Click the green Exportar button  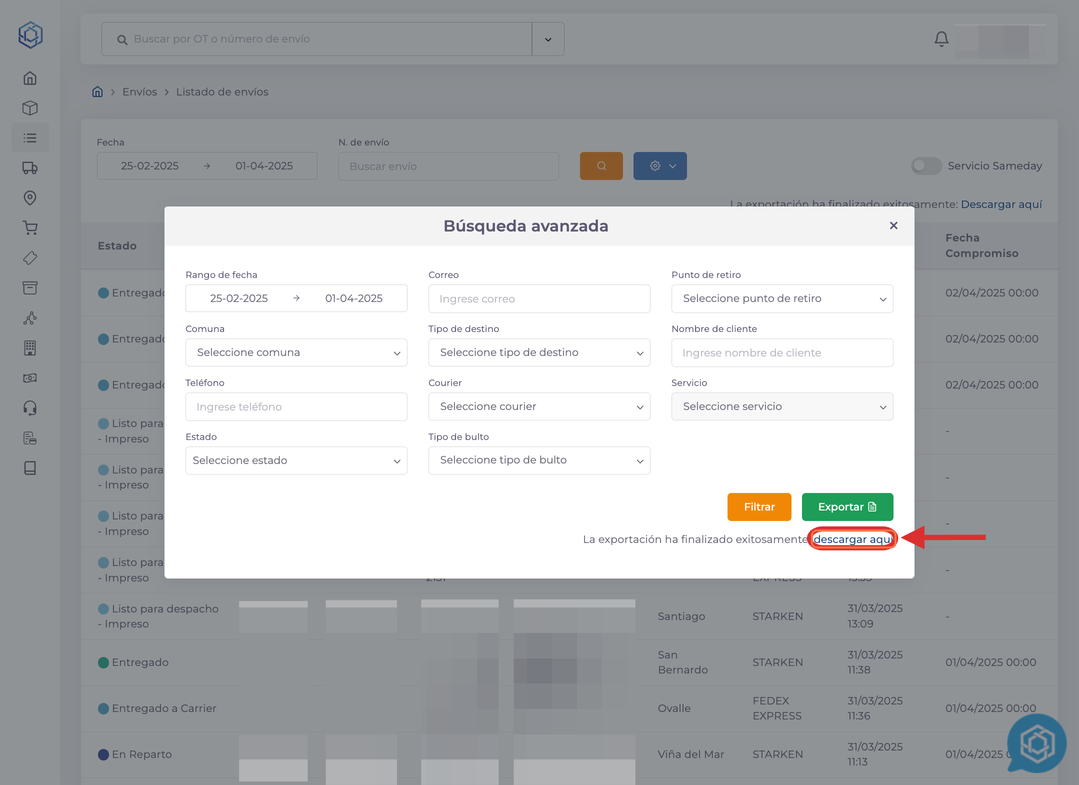click(x=847, y=507)
